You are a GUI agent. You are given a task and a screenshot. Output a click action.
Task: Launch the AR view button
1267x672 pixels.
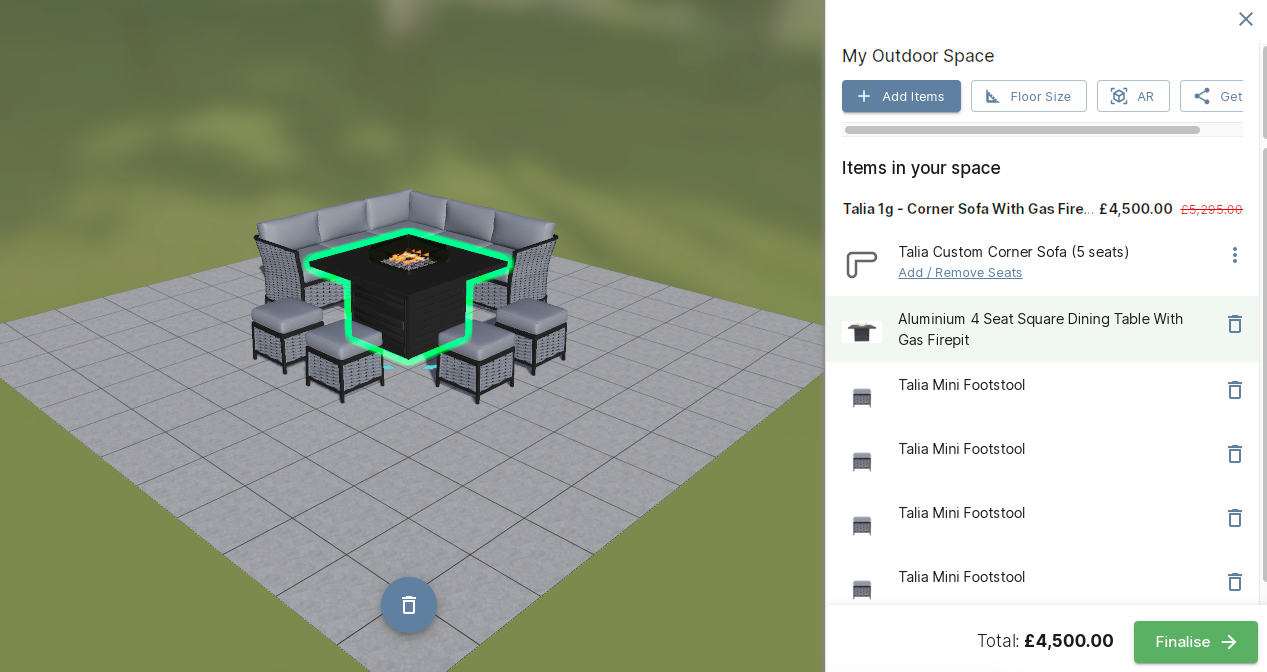click(x=1133, y=96)
